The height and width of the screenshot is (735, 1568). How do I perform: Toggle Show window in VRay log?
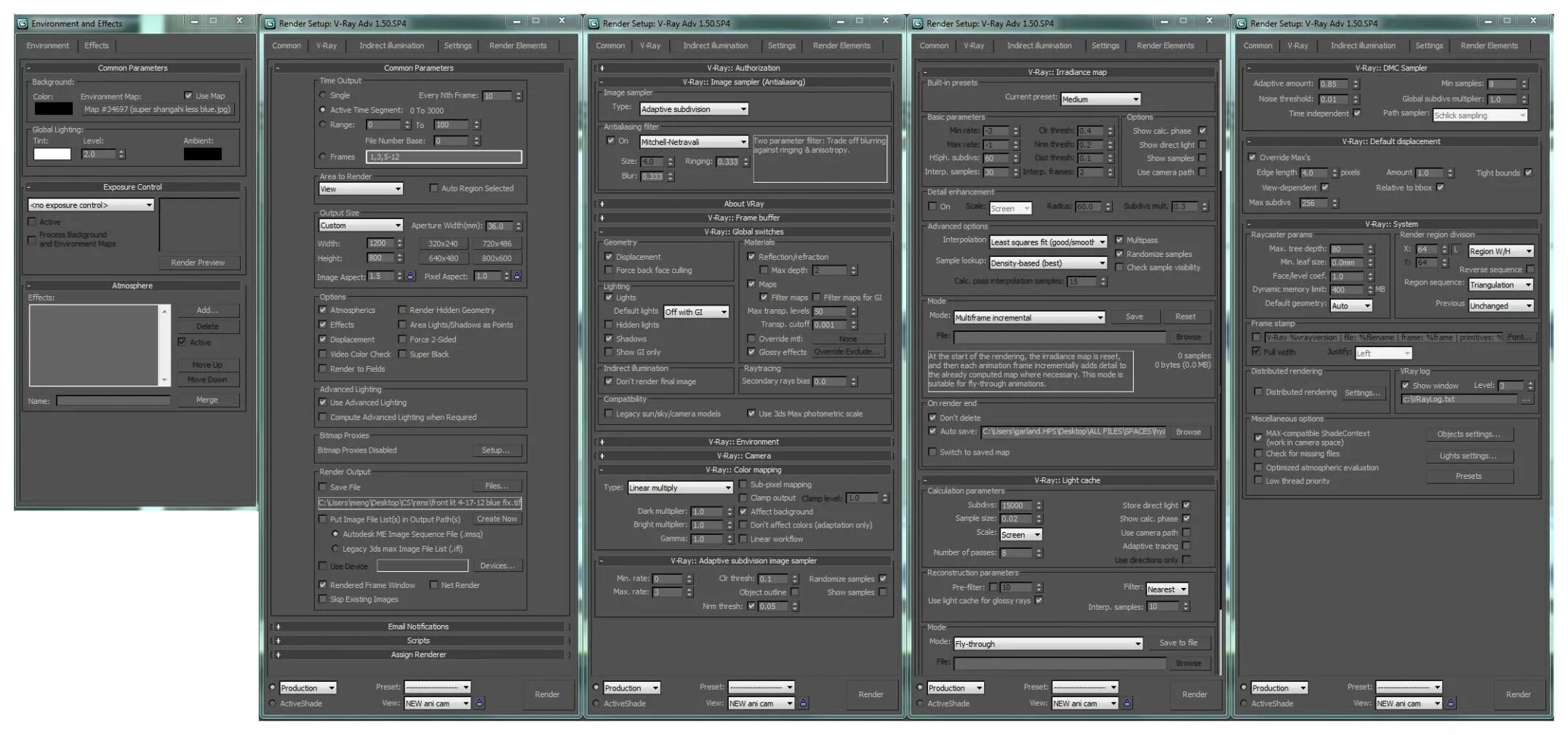tap(1405, 386)
